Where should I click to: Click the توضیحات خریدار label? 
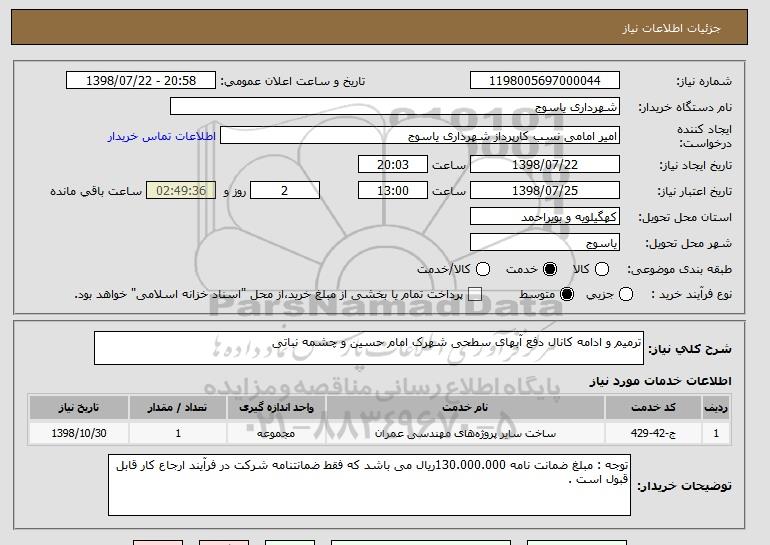click(x=684, y=486)
